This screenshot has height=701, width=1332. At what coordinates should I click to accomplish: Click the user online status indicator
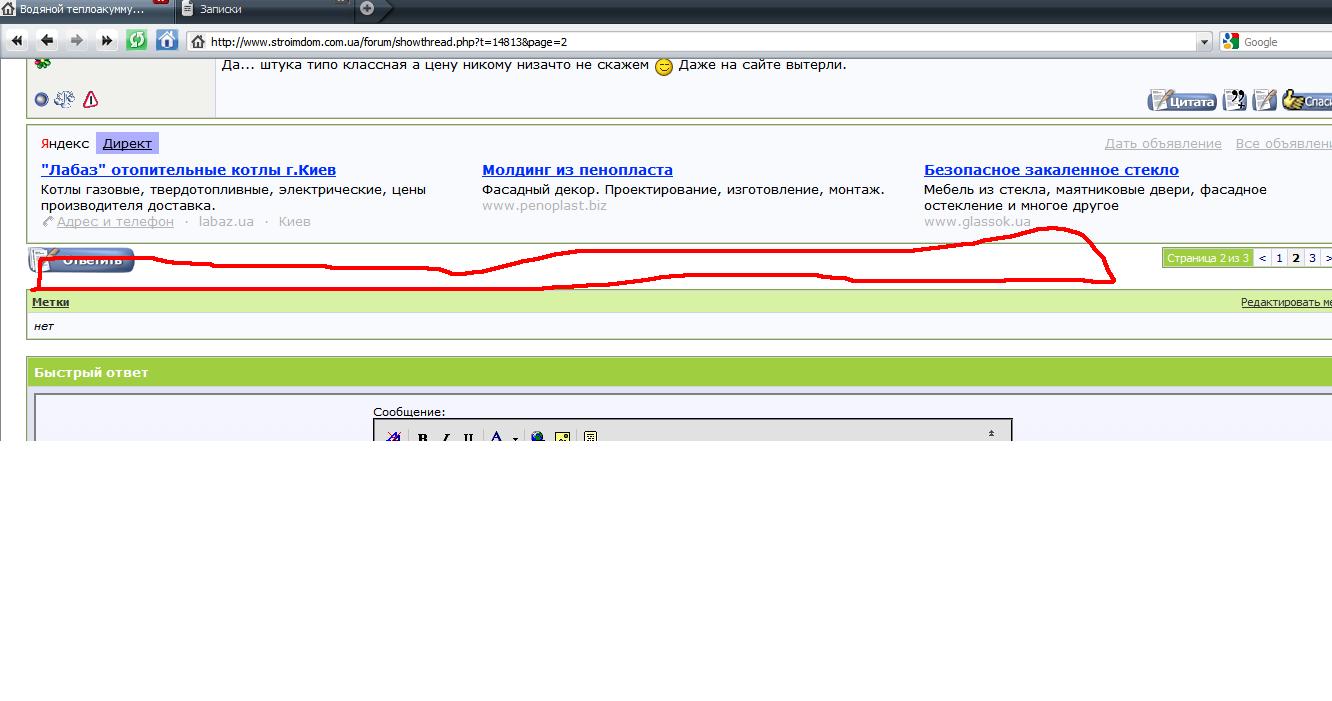pos(41,99)
